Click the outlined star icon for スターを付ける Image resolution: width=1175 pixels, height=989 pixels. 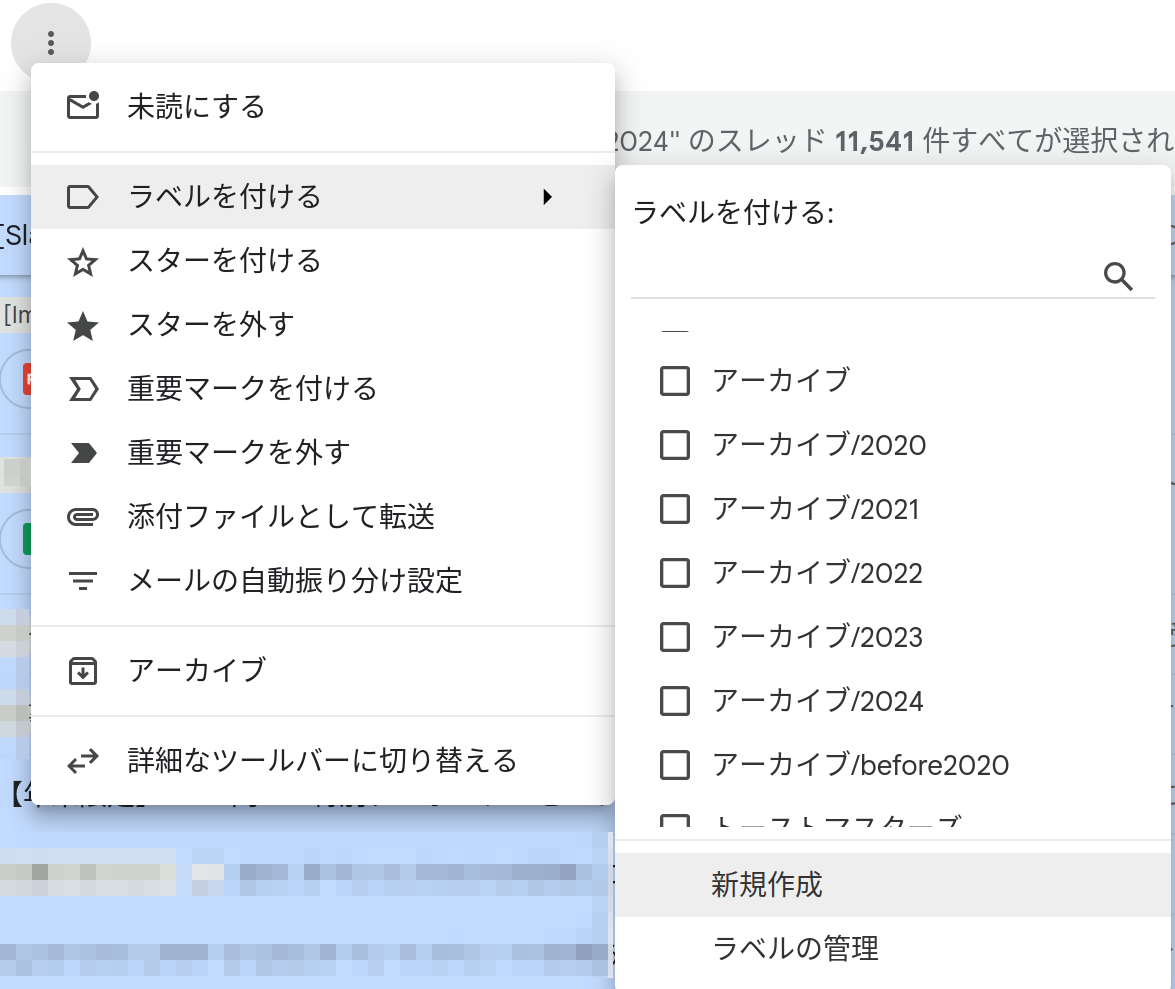click(x=82, y=262)
